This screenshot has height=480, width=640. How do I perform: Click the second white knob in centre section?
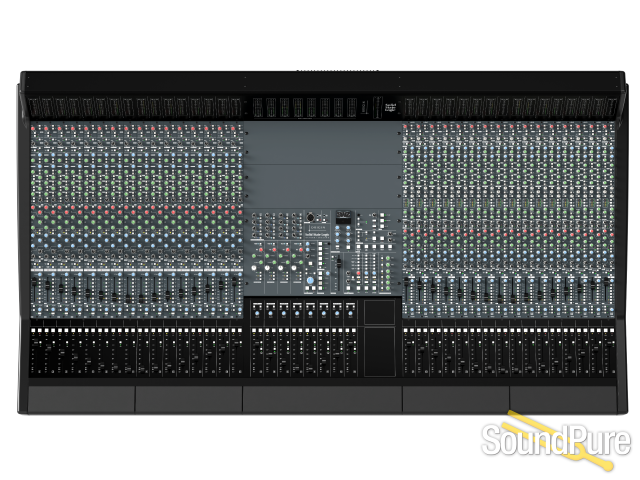[x=267, y=268]
